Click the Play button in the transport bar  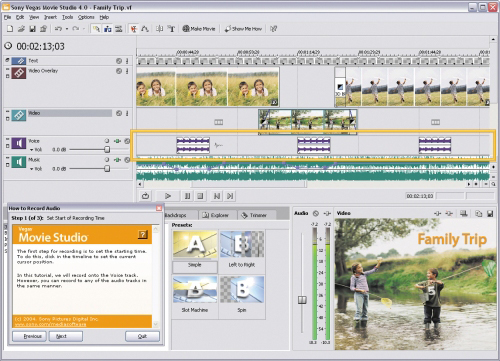point(168,196)
